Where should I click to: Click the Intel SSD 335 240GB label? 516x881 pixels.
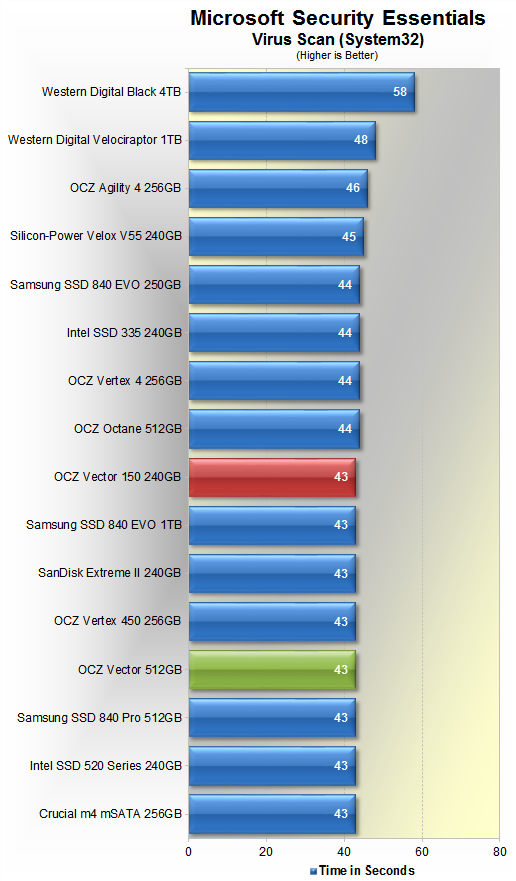pos(124,333)
